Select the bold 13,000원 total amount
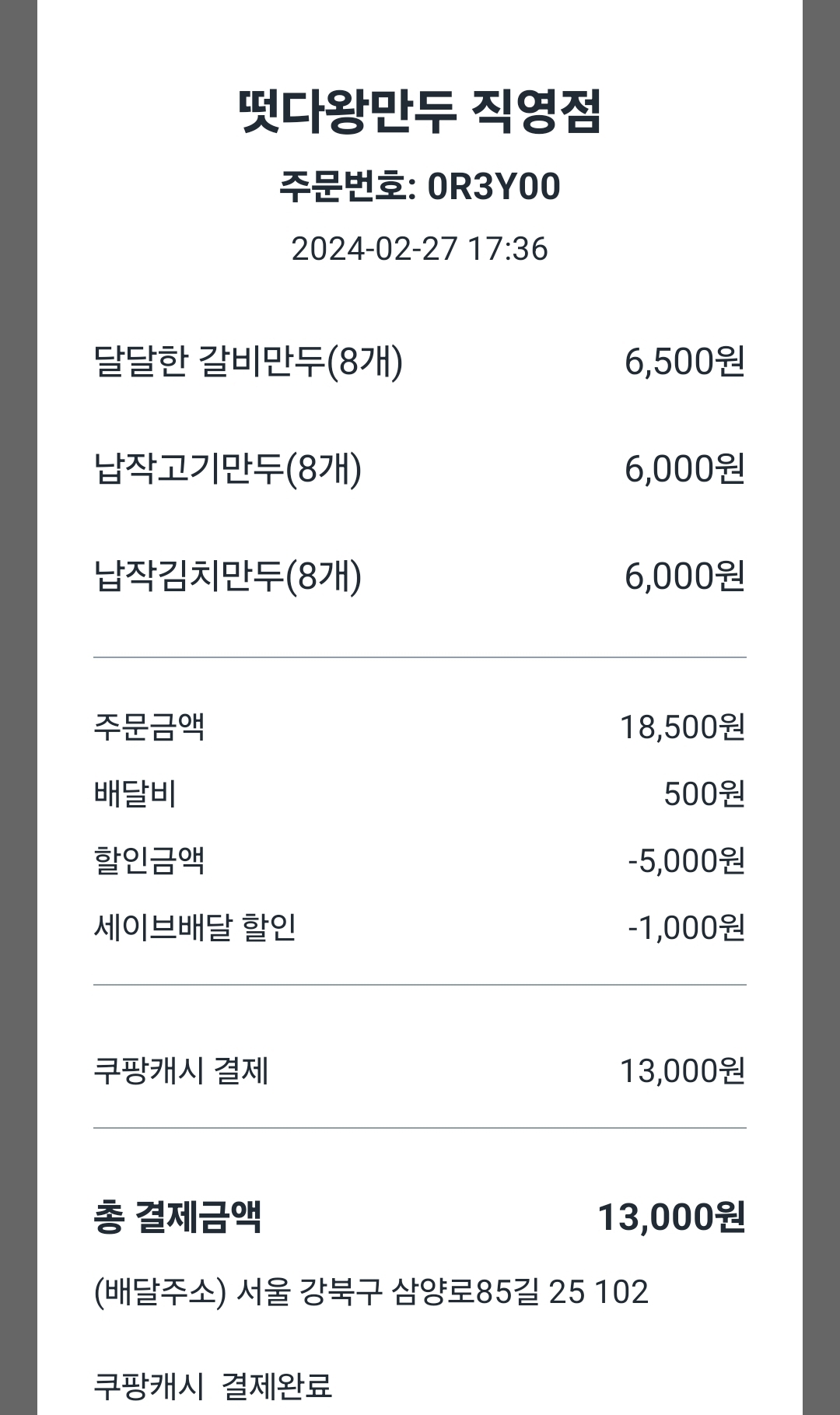This screenshot has height=1415, width=840. (671, 1217)
